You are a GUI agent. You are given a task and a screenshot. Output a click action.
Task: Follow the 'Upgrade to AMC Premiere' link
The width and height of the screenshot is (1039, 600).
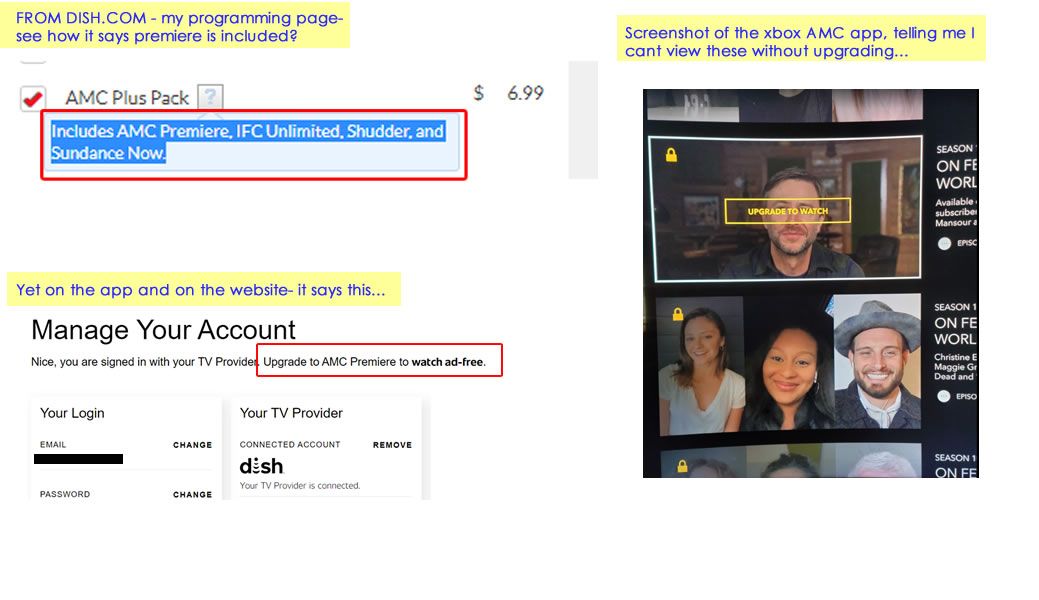(374, 362)
